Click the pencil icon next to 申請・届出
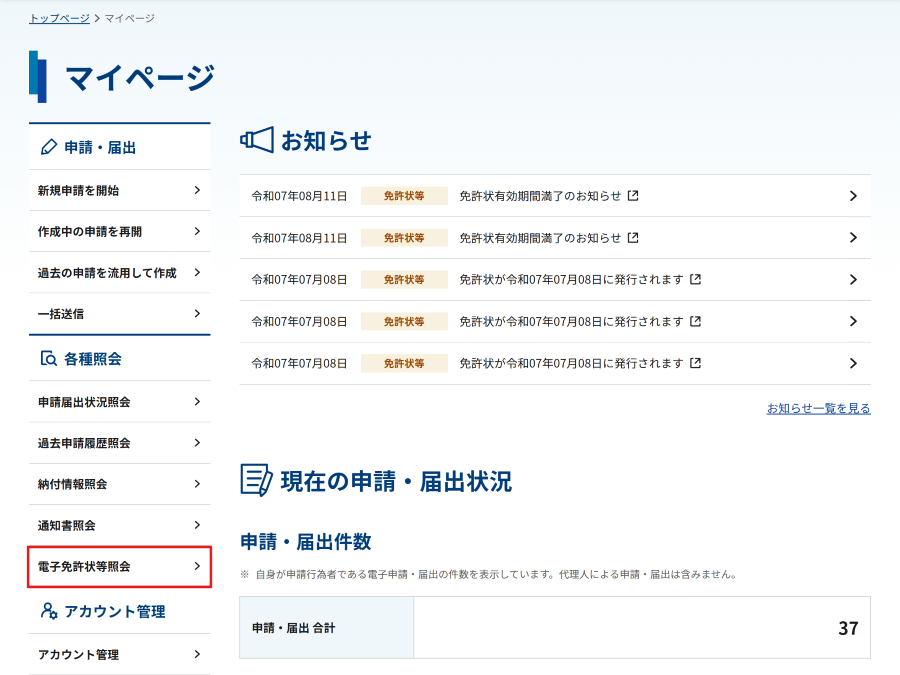 pyautogui.click(x=49, y=148)
